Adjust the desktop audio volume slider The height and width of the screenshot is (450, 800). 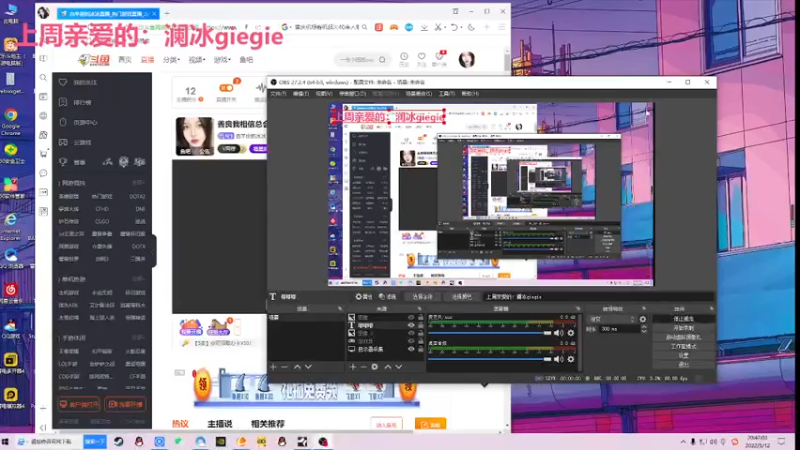[x=490, y=359]
